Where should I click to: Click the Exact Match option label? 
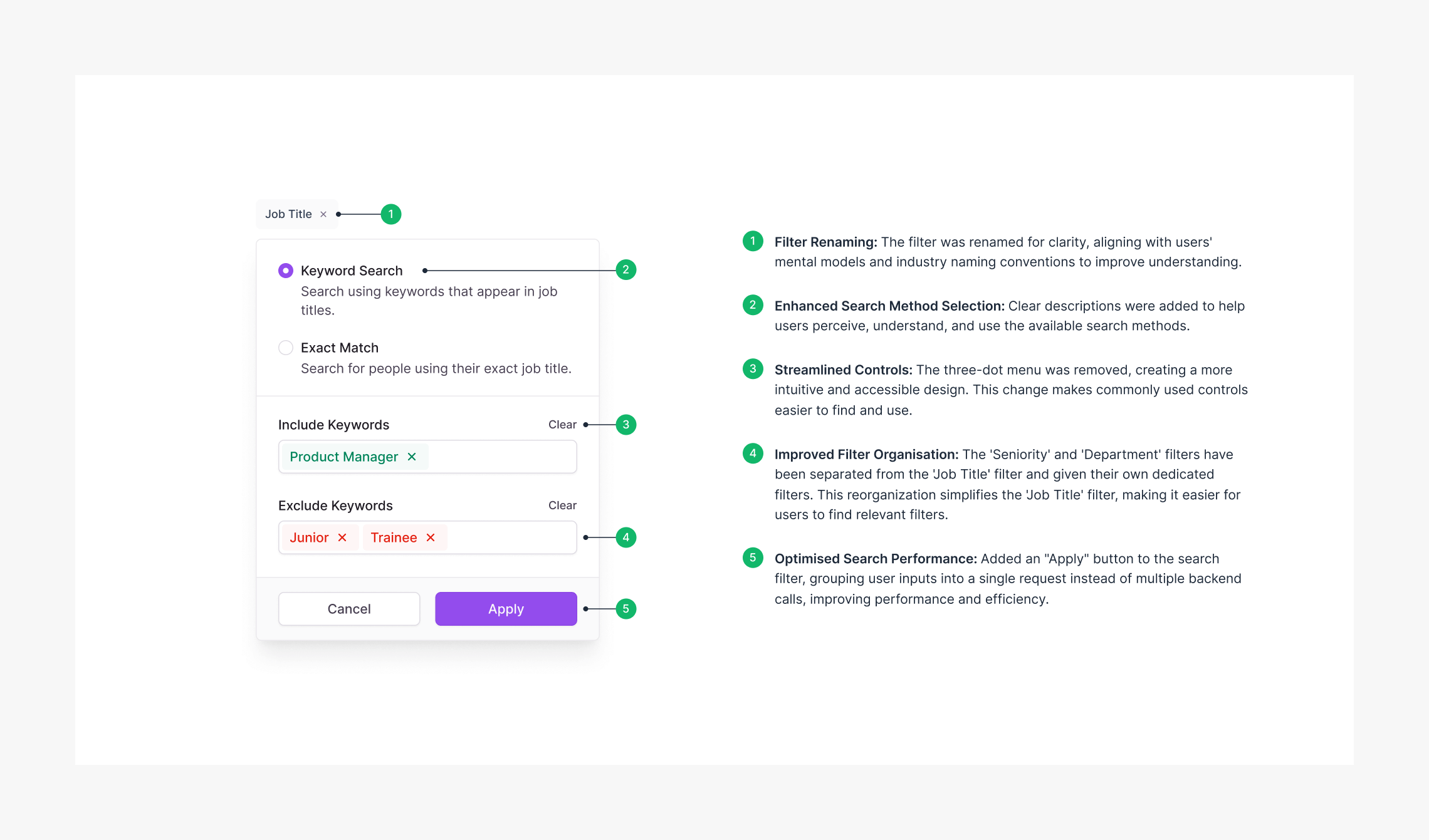click(340, 348)
